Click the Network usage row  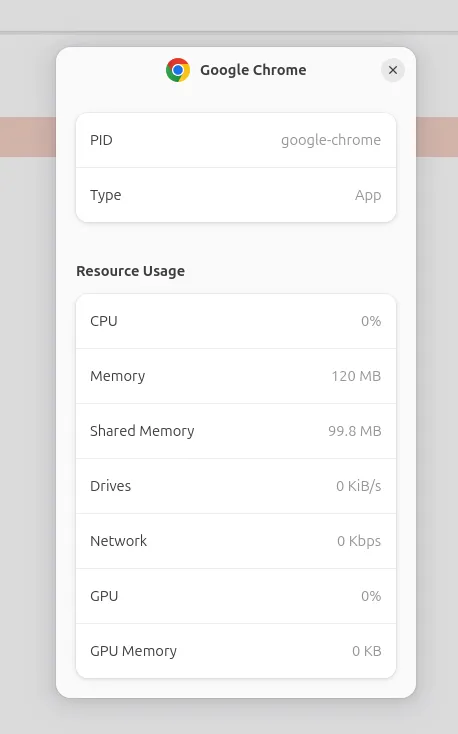(236, 541)
